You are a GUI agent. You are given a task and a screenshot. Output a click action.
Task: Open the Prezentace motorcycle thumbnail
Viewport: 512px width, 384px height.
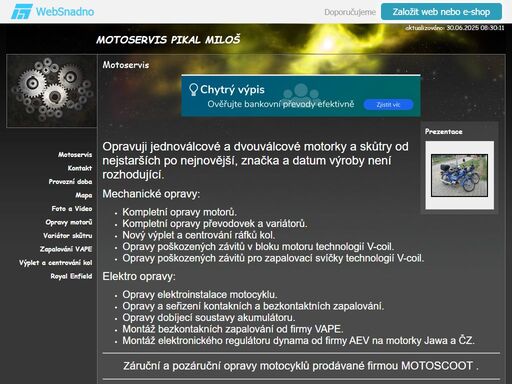click(459, 175)
